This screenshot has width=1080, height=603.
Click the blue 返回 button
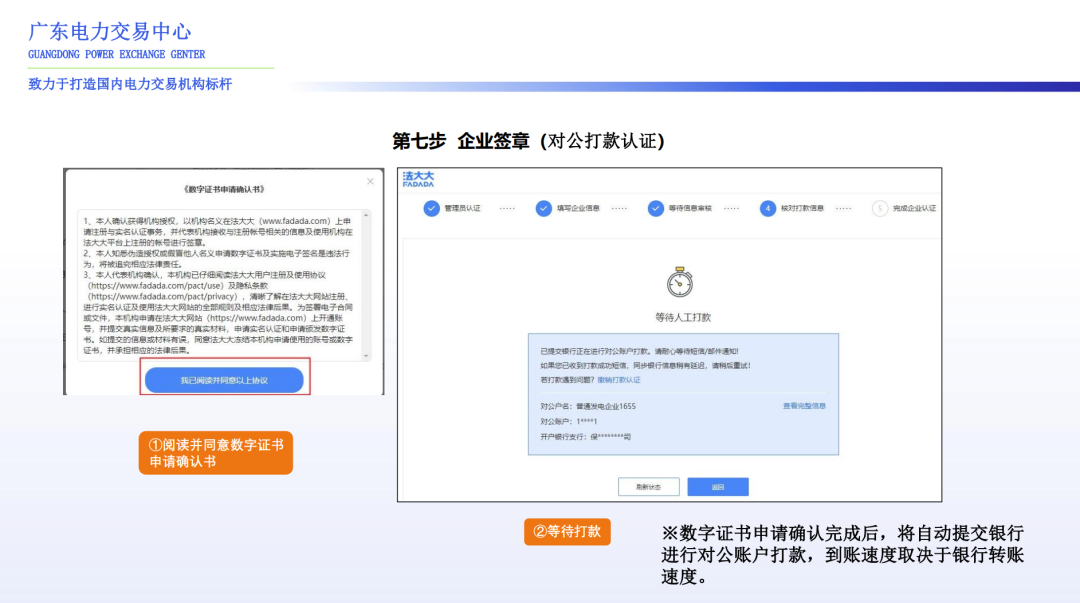point(719,486)
